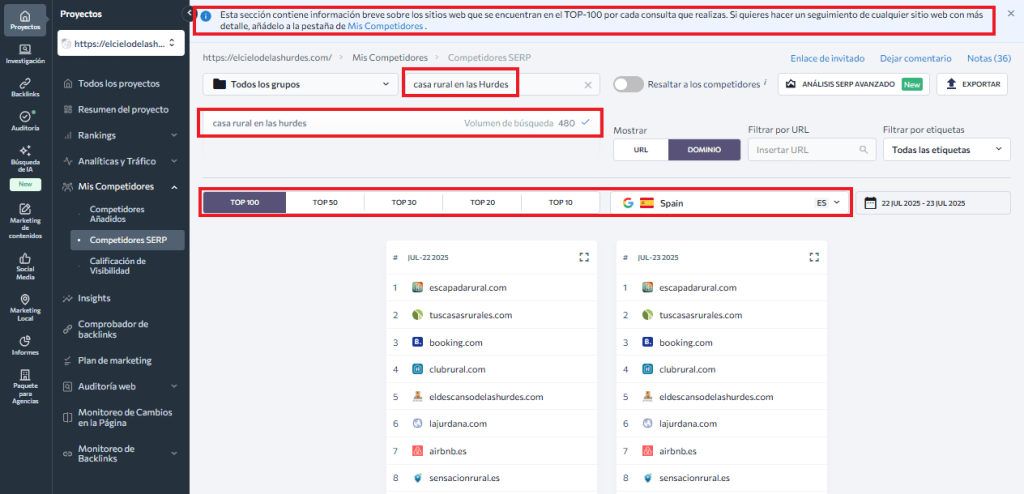Open the 22 JUL 2025 - 23 JUL 2025 date picker
1024x494 pixels.
[933, 203]
